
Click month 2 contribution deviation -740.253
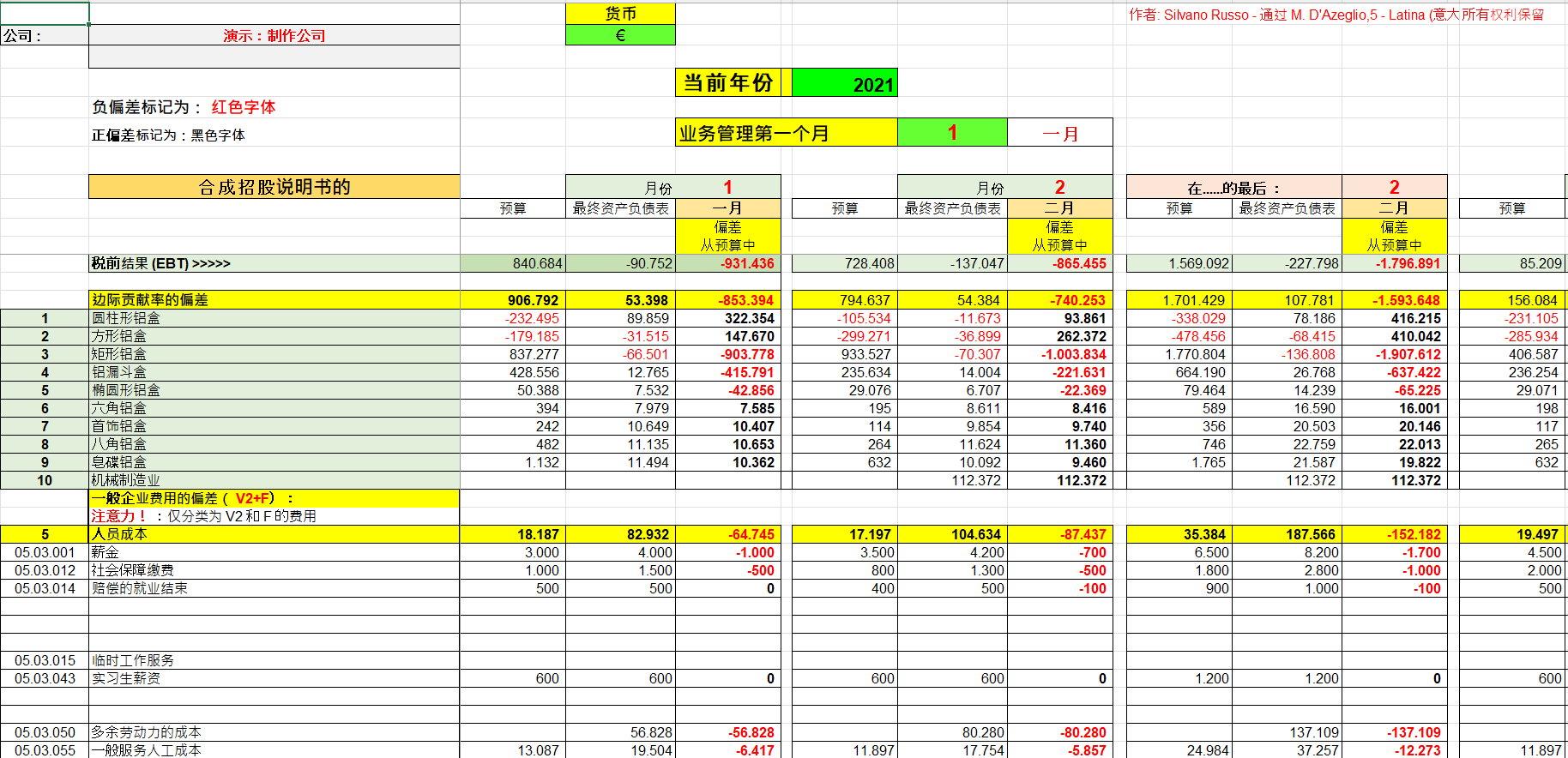[1060, 299]
